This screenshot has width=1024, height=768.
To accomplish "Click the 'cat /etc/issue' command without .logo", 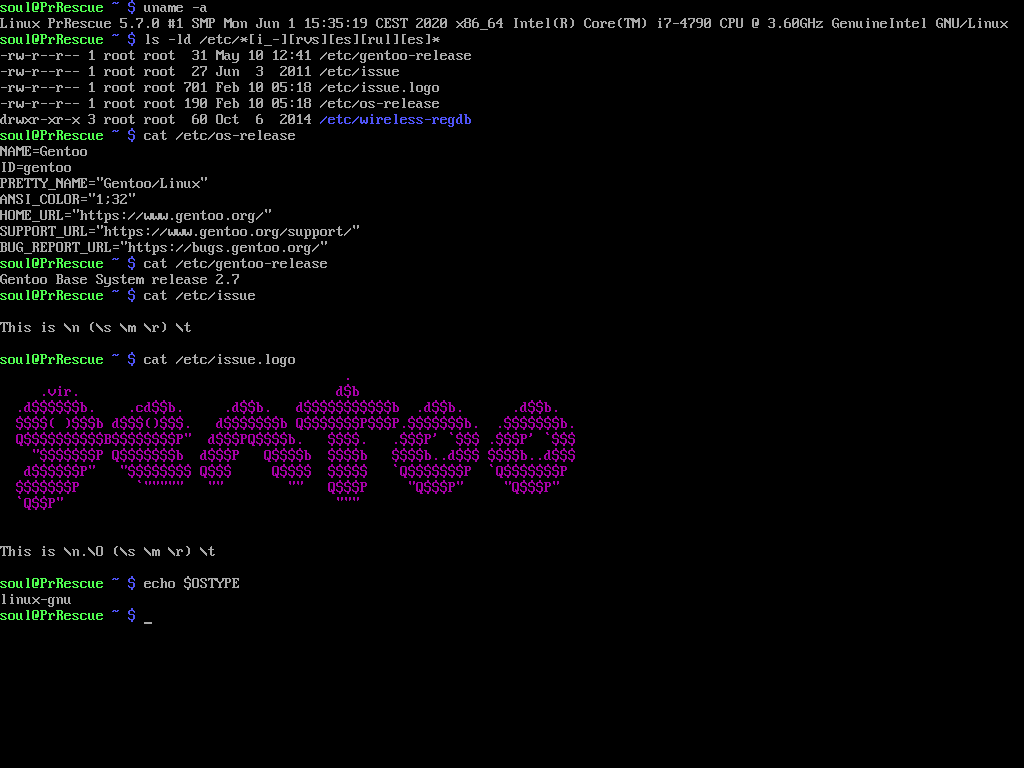I will point(199,296).
